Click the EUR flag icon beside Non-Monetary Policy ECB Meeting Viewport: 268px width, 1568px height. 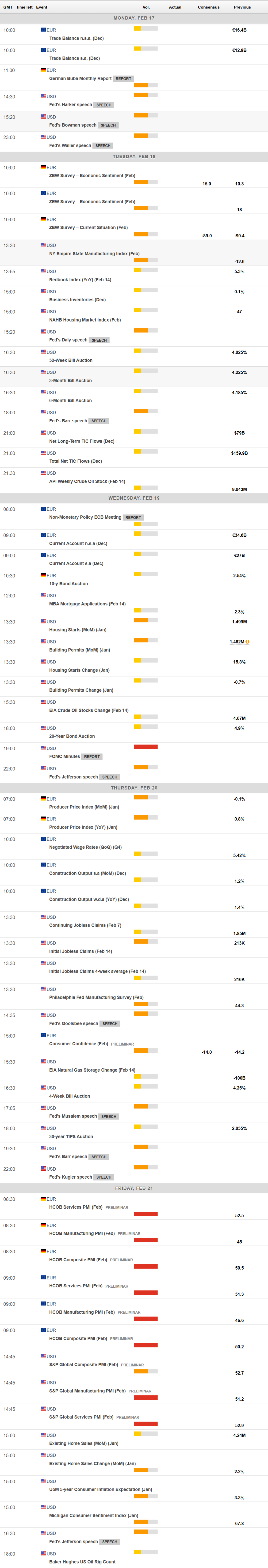[x=42, y=509]
